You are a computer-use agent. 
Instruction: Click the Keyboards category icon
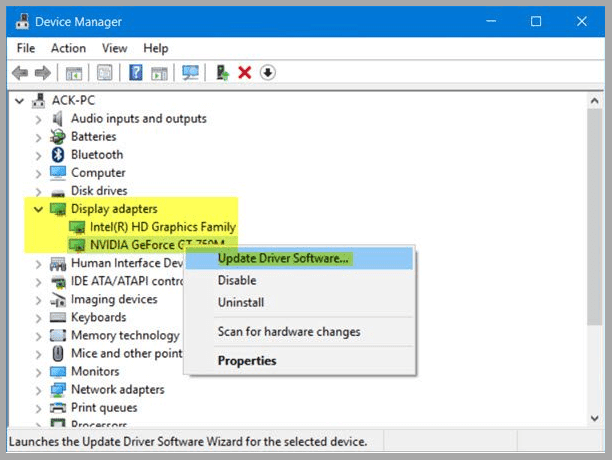[58, 318]
